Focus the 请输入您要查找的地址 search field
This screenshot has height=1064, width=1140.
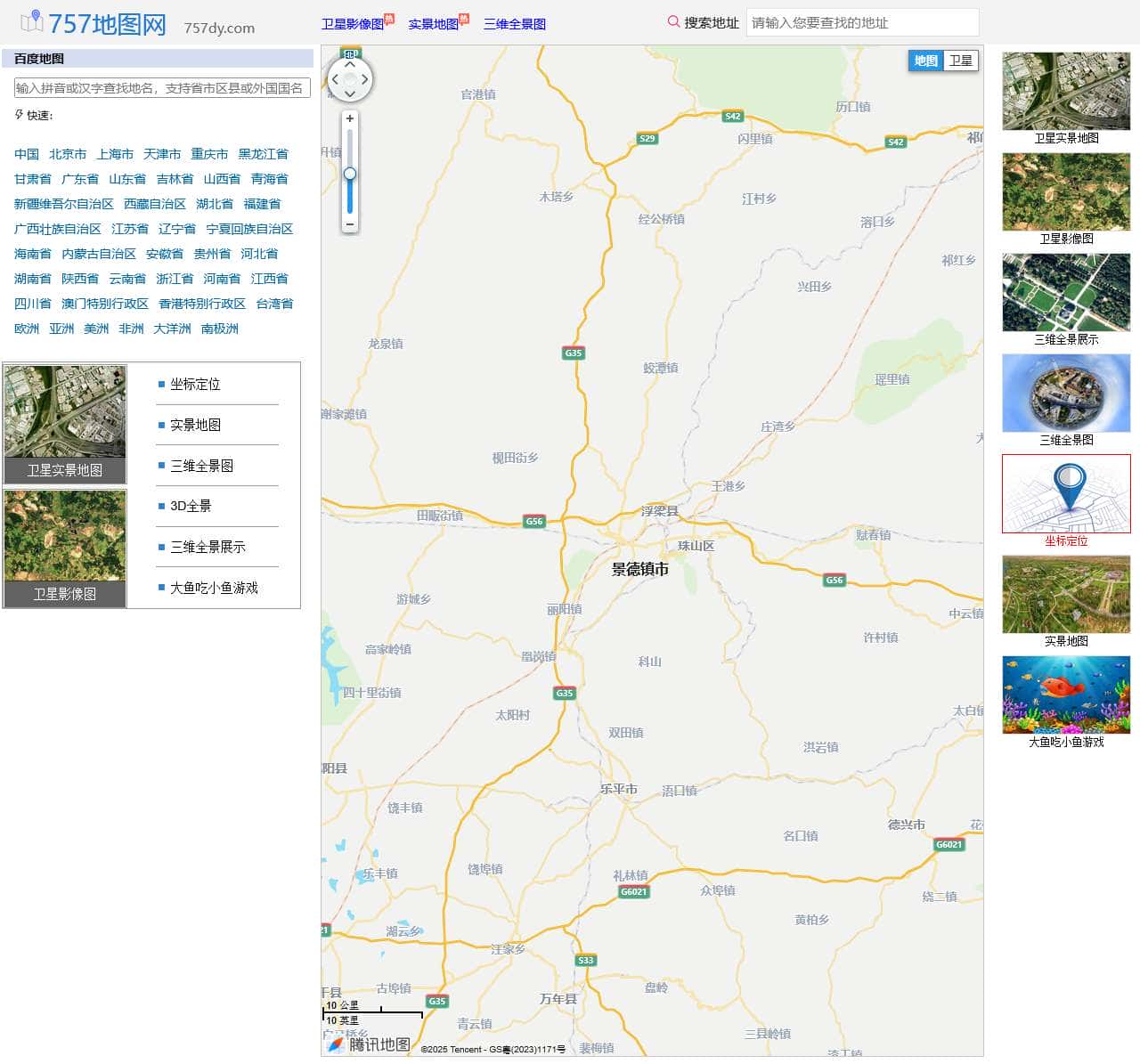861,23
